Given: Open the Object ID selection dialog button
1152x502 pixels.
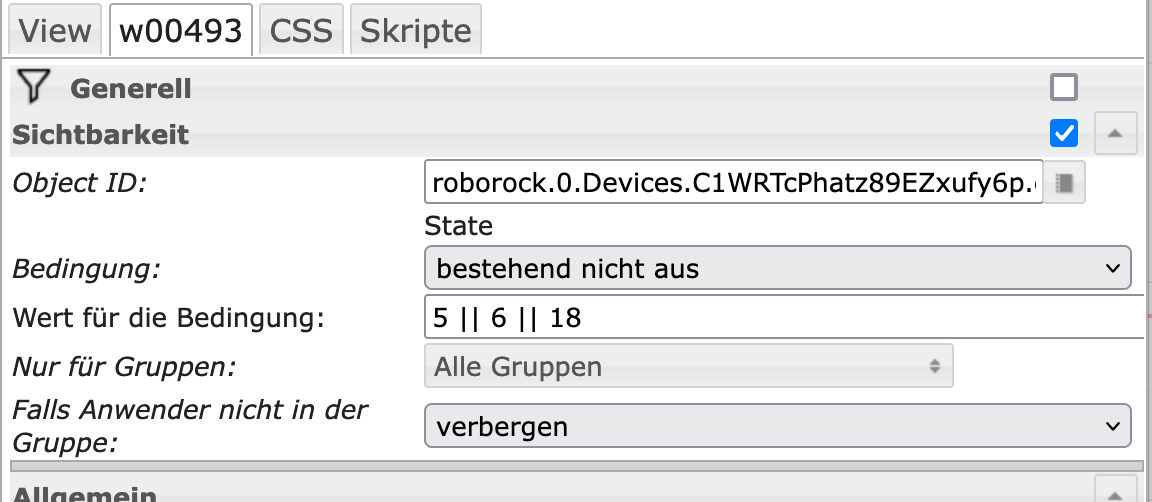Looking at the screenshot, I should [1065, 183].
